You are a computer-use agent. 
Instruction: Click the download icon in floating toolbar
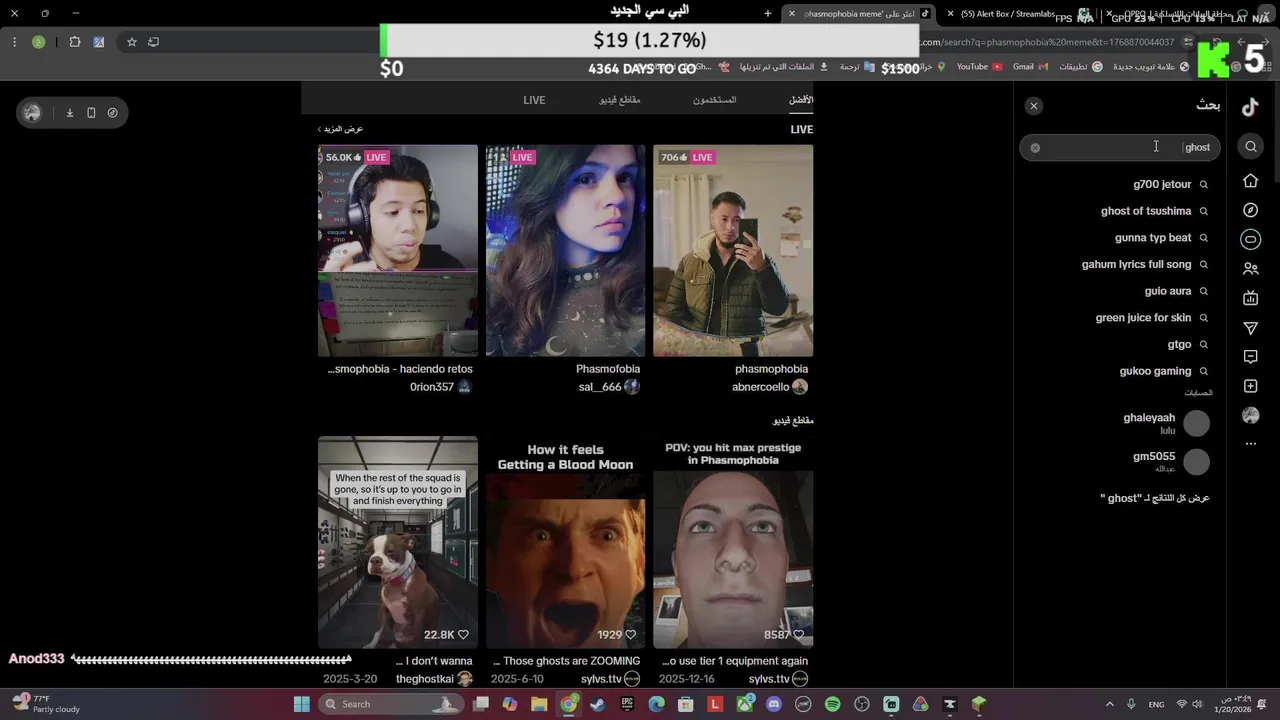coord(70,113)
